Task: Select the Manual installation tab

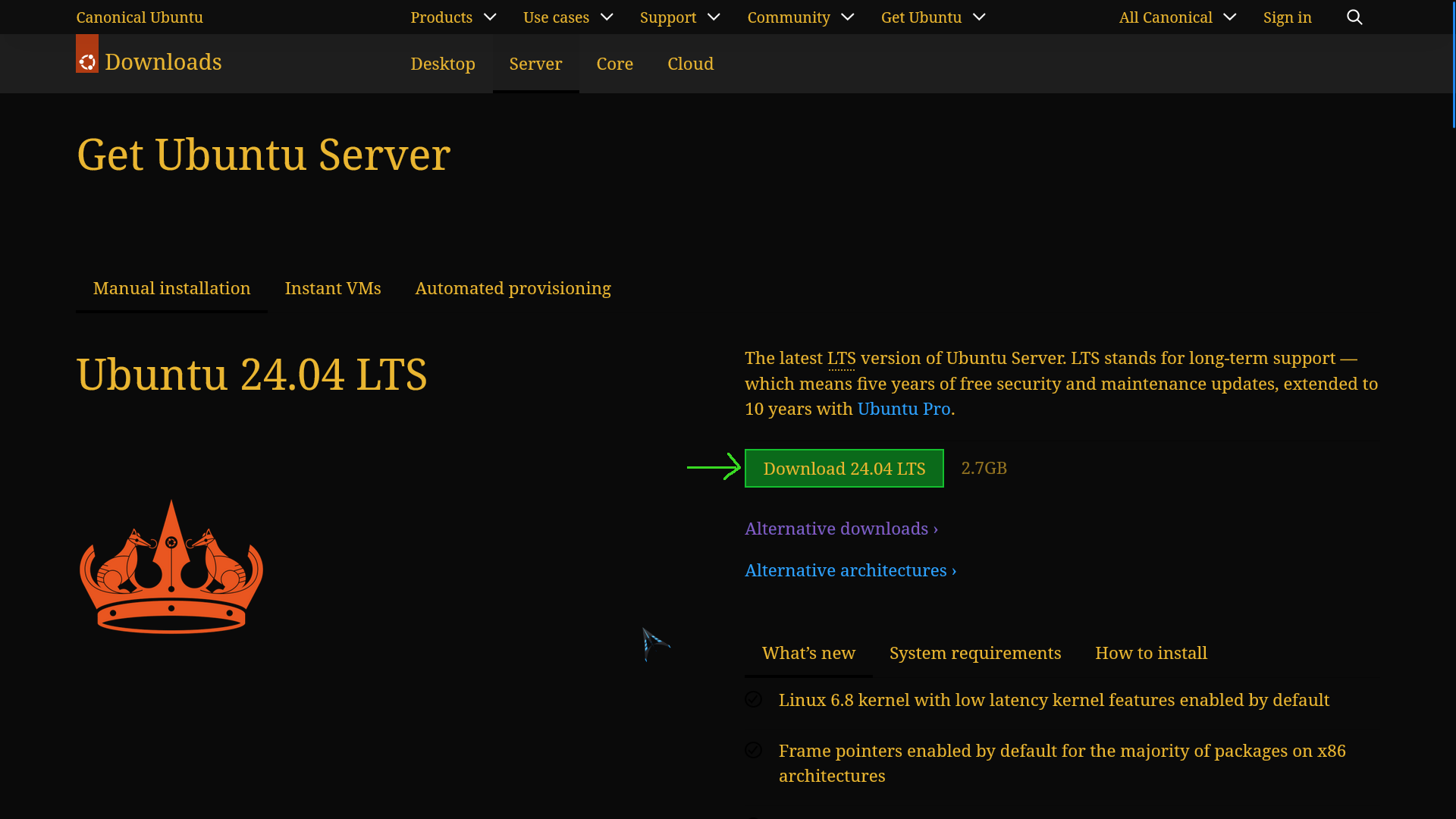Action: pyautogui.click(x=171, y=288)
